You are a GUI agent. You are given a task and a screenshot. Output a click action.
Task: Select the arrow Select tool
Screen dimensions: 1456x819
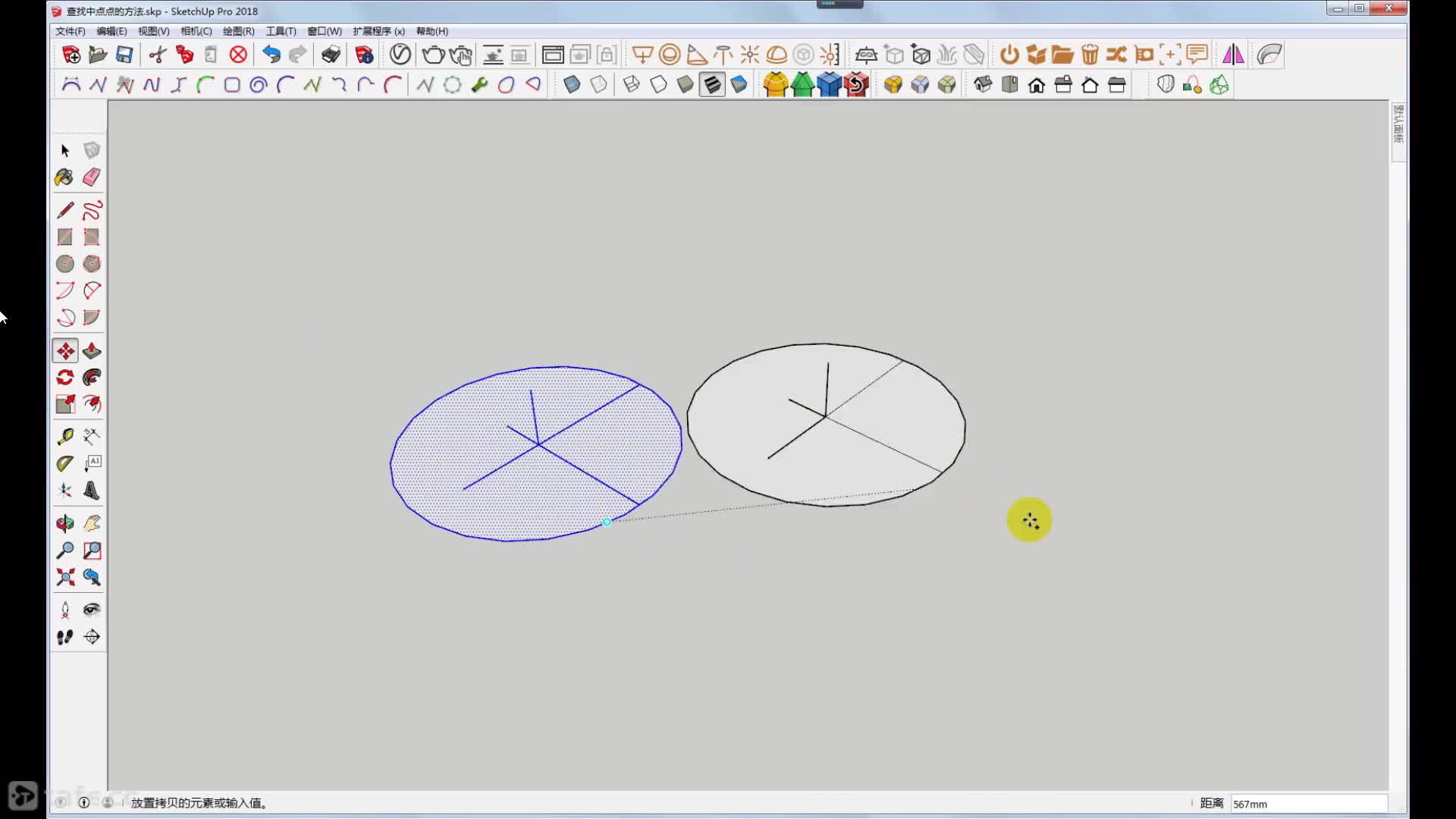tap(65, 151)
